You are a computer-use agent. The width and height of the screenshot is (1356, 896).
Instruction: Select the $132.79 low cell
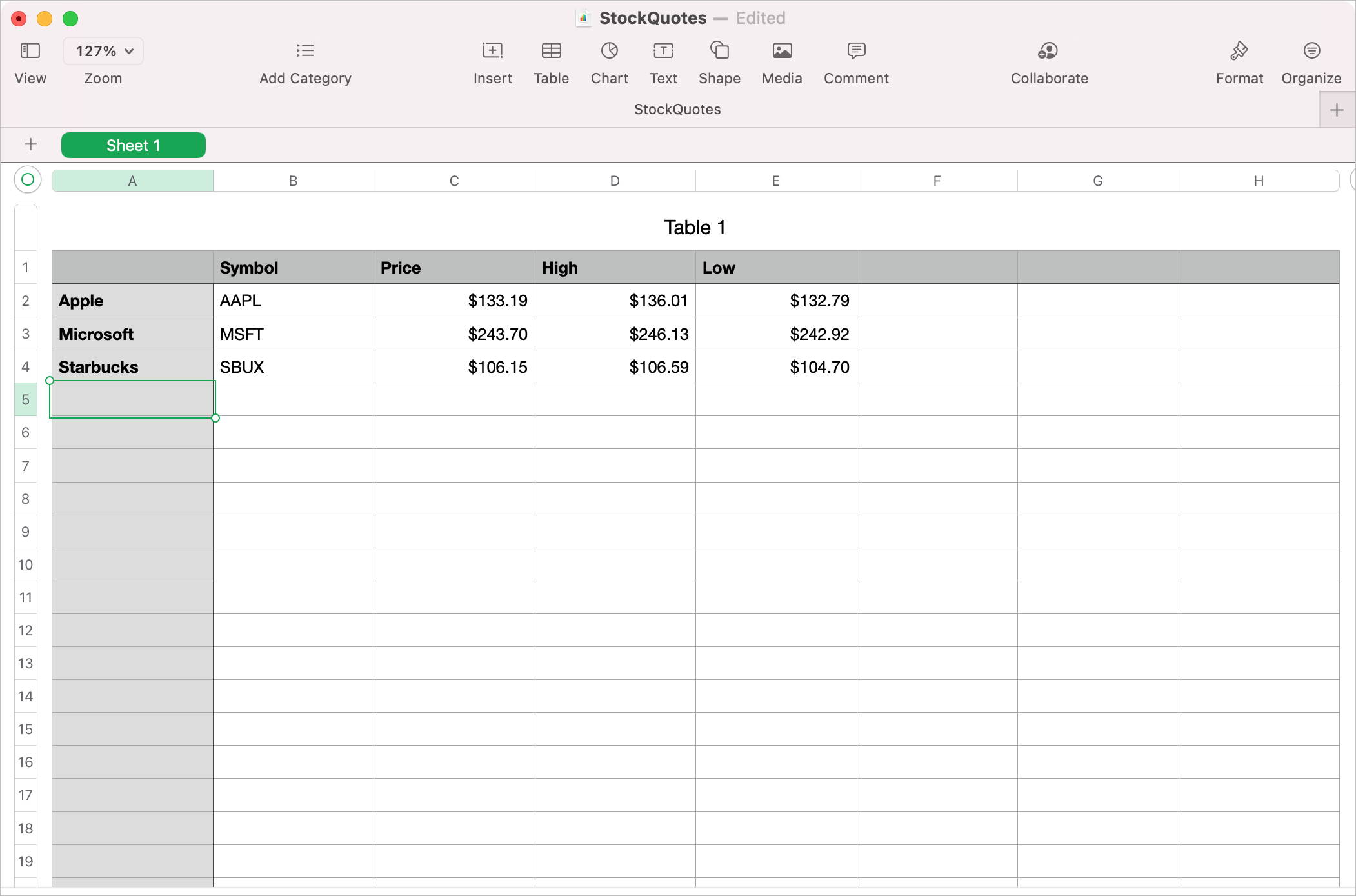(x=776, y=301)
